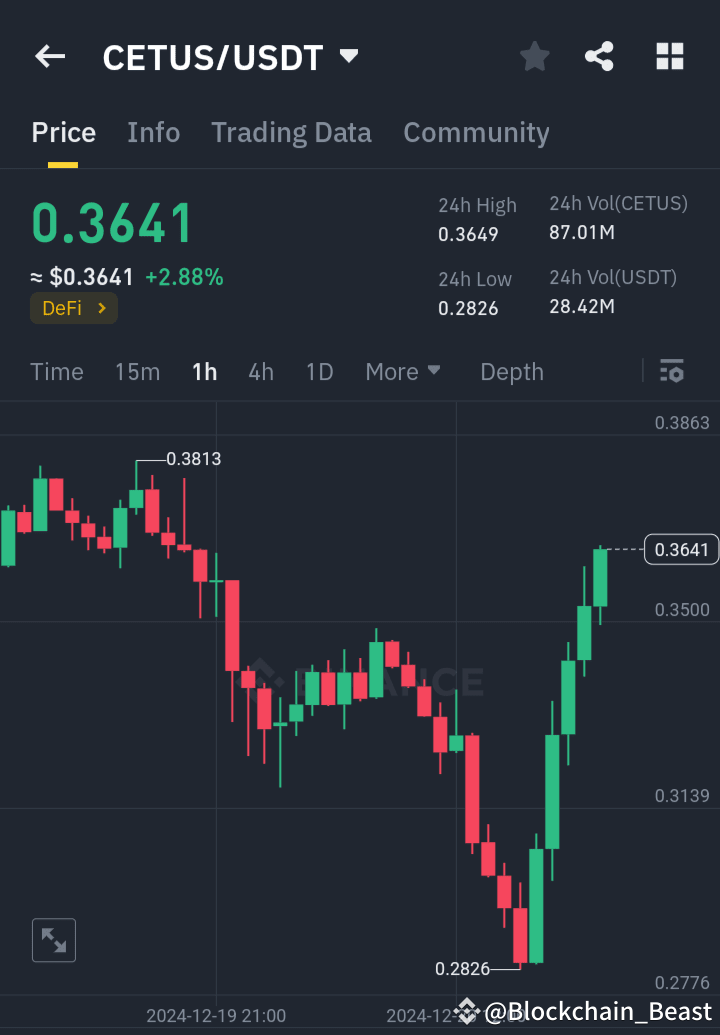
Task: Expand chart to fullscreen mode
Action: click(53, 940)
